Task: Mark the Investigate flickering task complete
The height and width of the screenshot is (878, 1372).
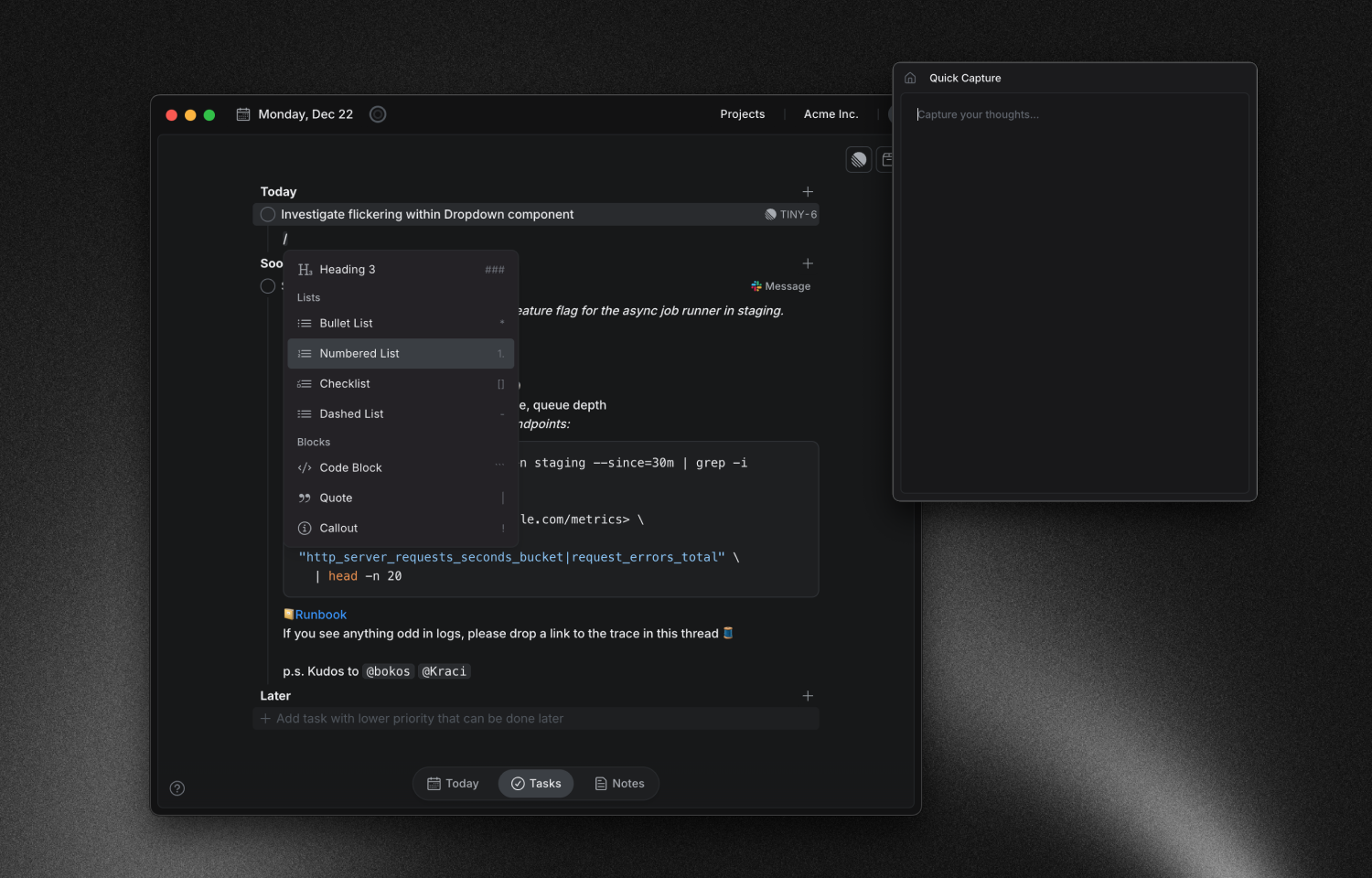Action: click(268, 215)
